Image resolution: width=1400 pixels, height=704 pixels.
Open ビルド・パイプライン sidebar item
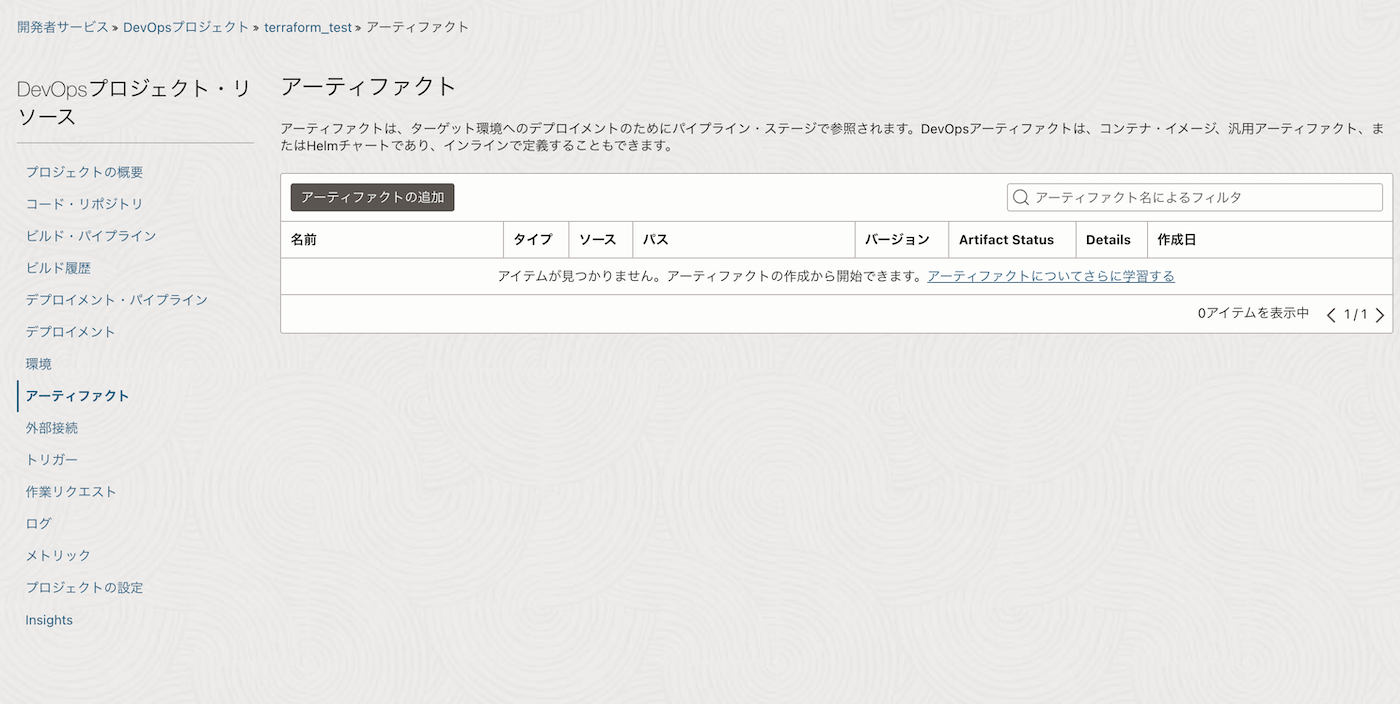91,236
